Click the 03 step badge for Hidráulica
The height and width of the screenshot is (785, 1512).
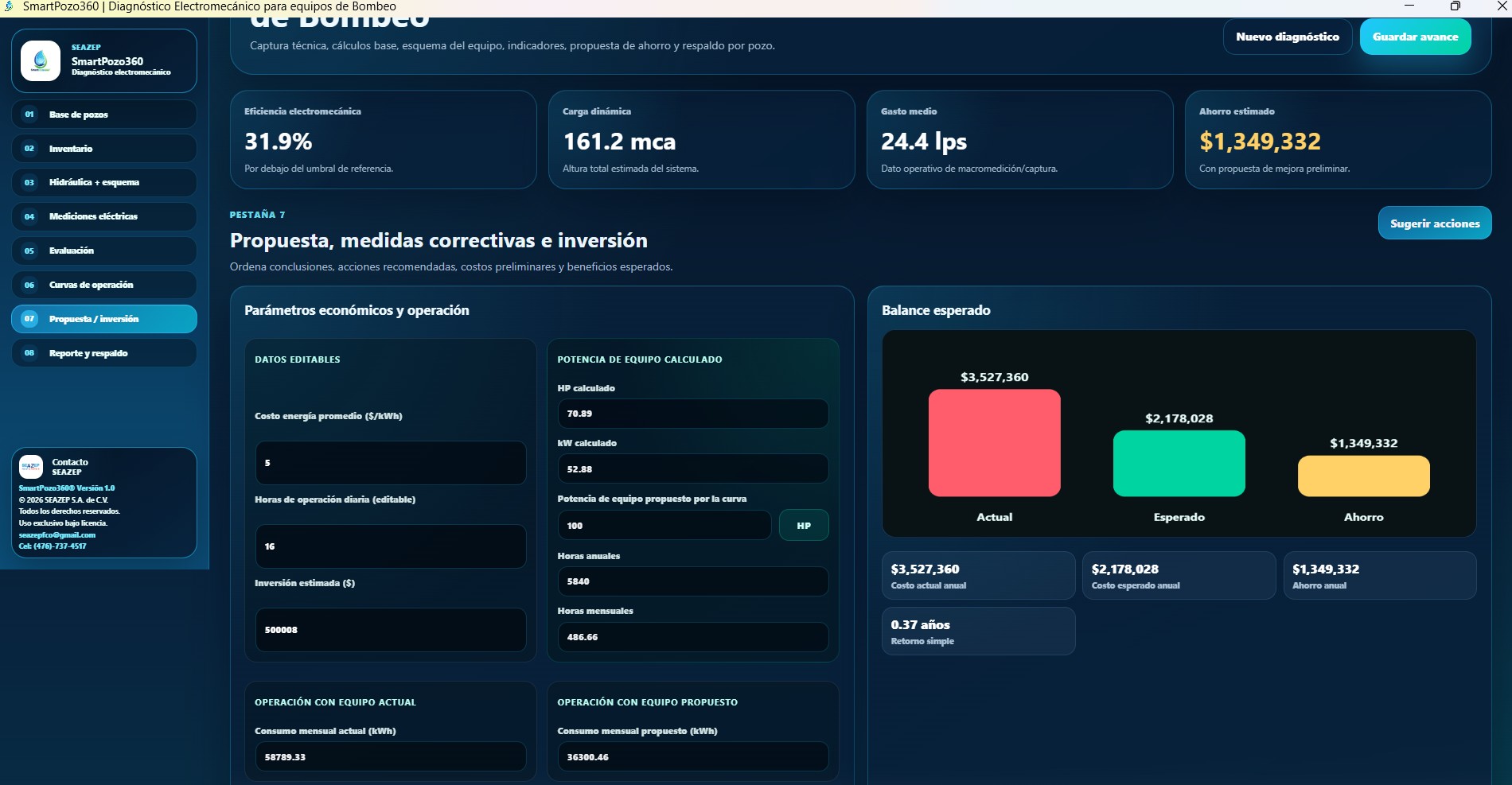tap(29, 182)
